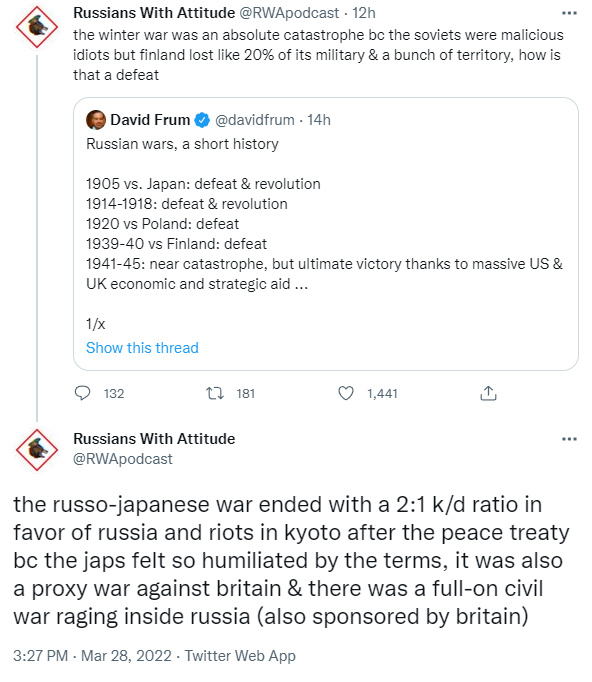Open the @davidfrum handle link
This screenshot has width=592, height=682.
(x=255, y=120)
